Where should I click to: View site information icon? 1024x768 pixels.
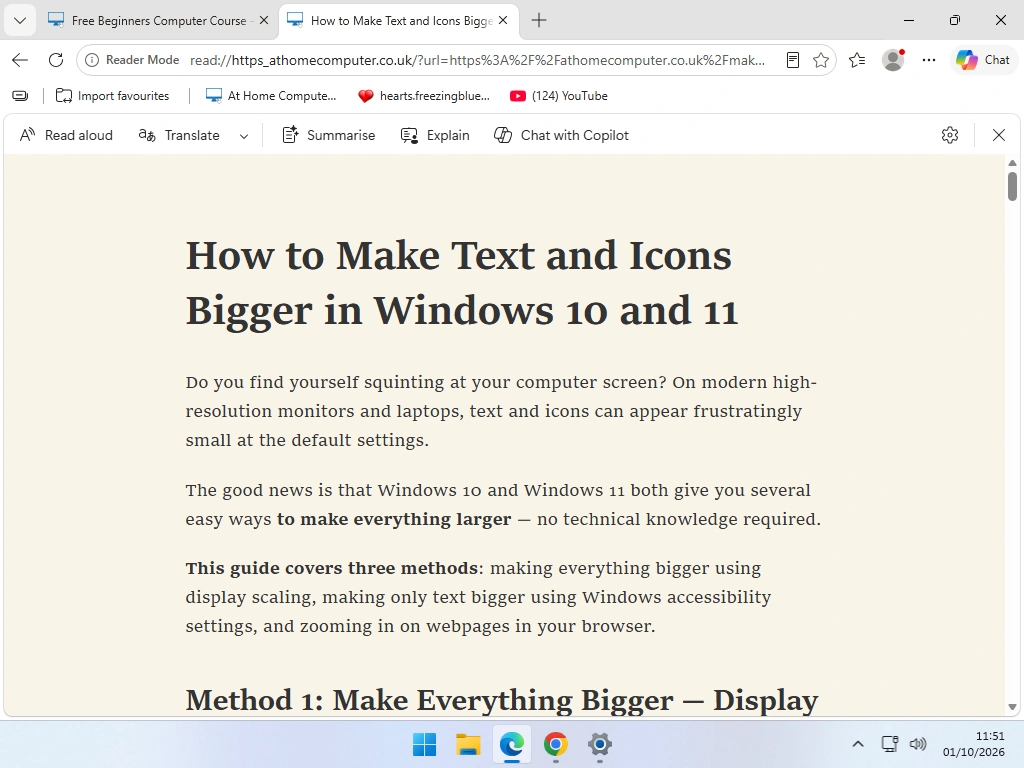click(x=93, y=60)
